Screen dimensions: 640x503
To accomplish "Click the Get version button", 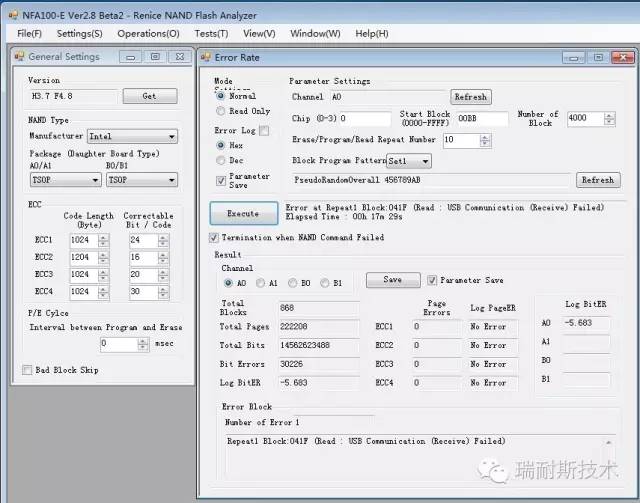I will point(150,96).
